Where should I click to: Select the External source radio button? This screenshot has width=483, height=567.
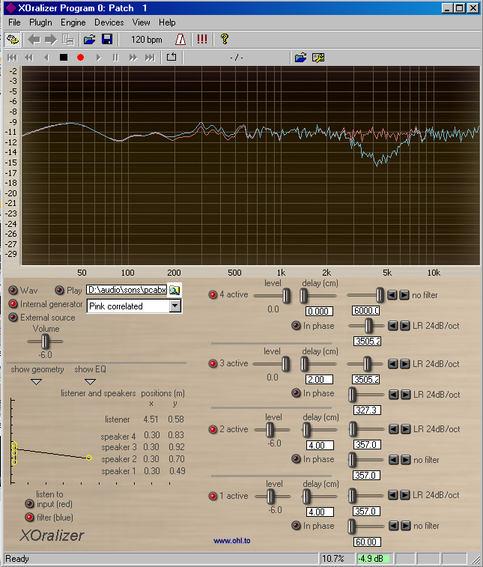tap(13, 317)
